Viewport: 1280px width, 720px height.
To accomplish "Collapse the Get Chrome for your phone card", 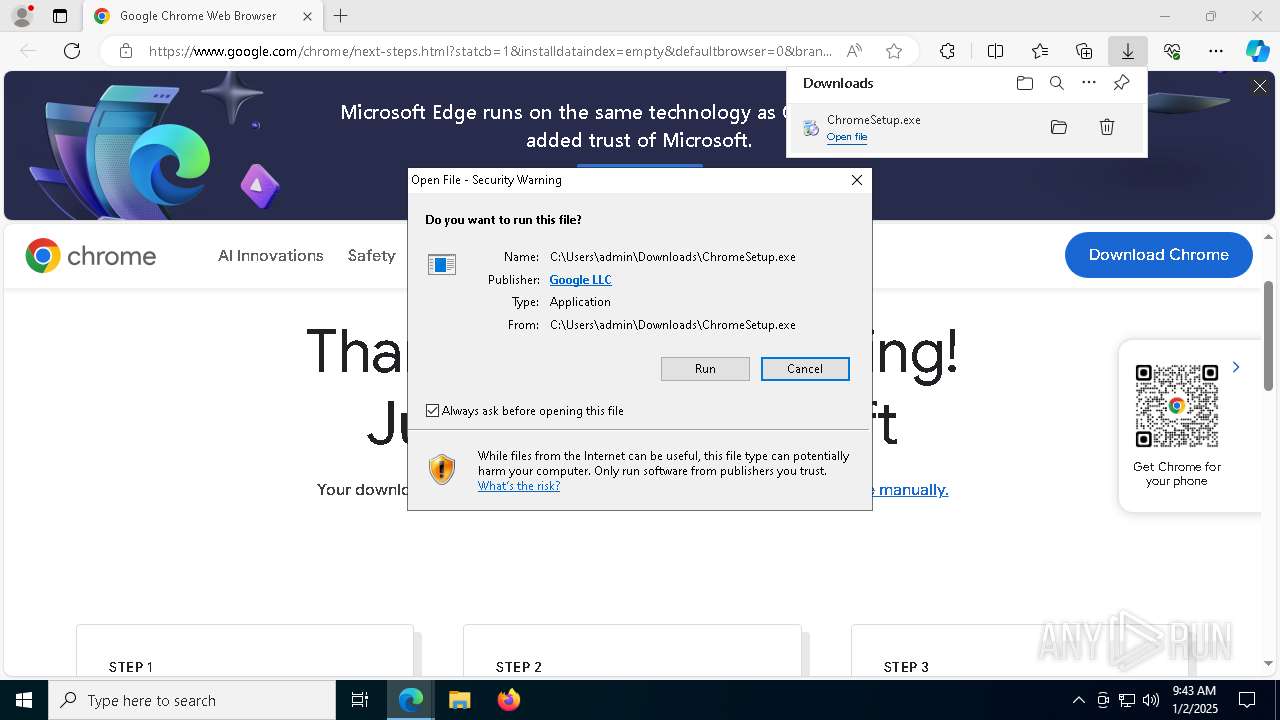I will 1236,367.
